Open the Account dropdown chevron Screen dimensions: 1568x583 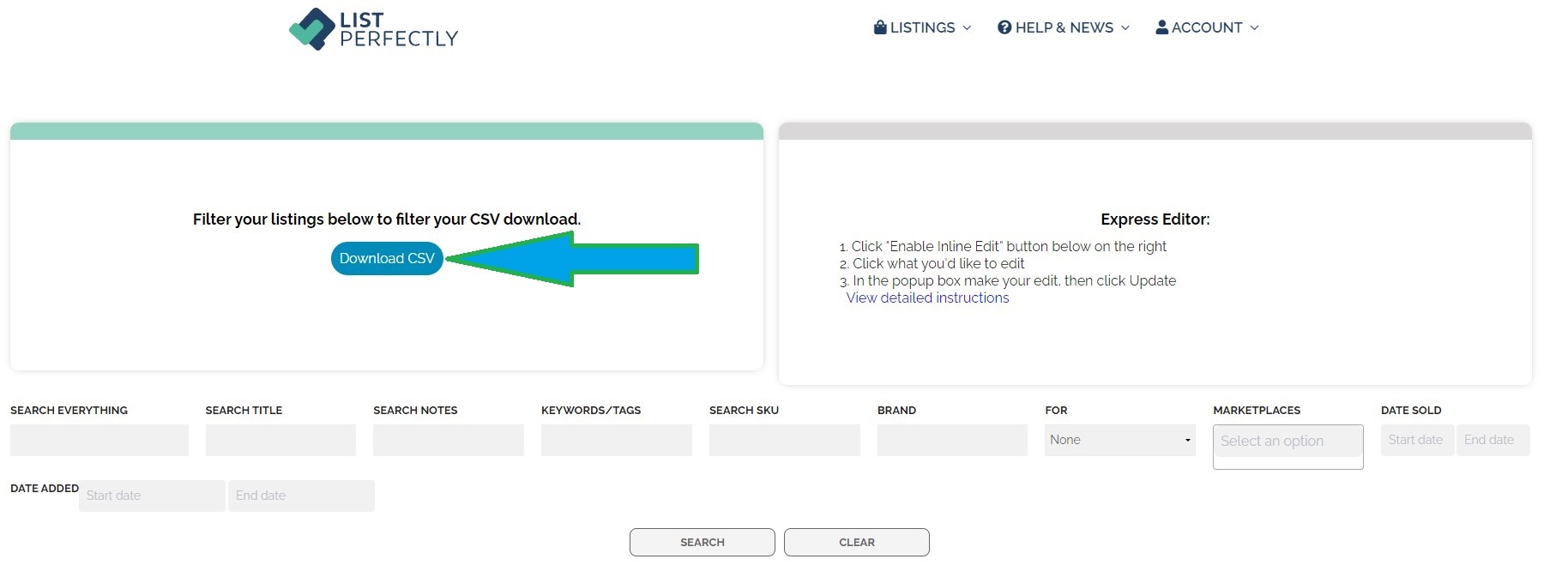pyautogui.click(x=1254, y=28)
